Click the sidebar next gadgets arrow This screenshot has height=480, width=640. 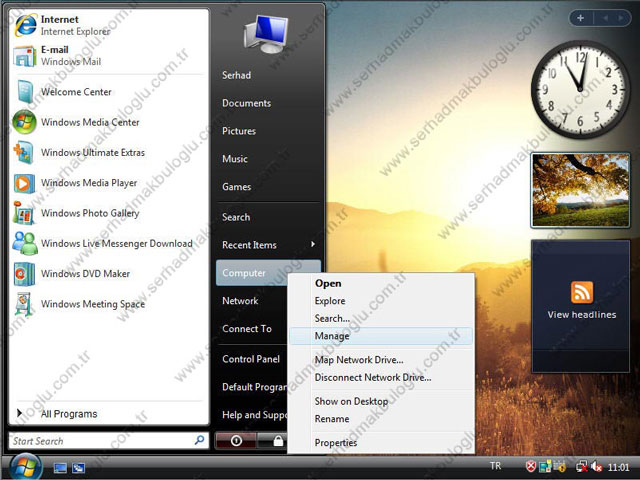pos(621,18)
